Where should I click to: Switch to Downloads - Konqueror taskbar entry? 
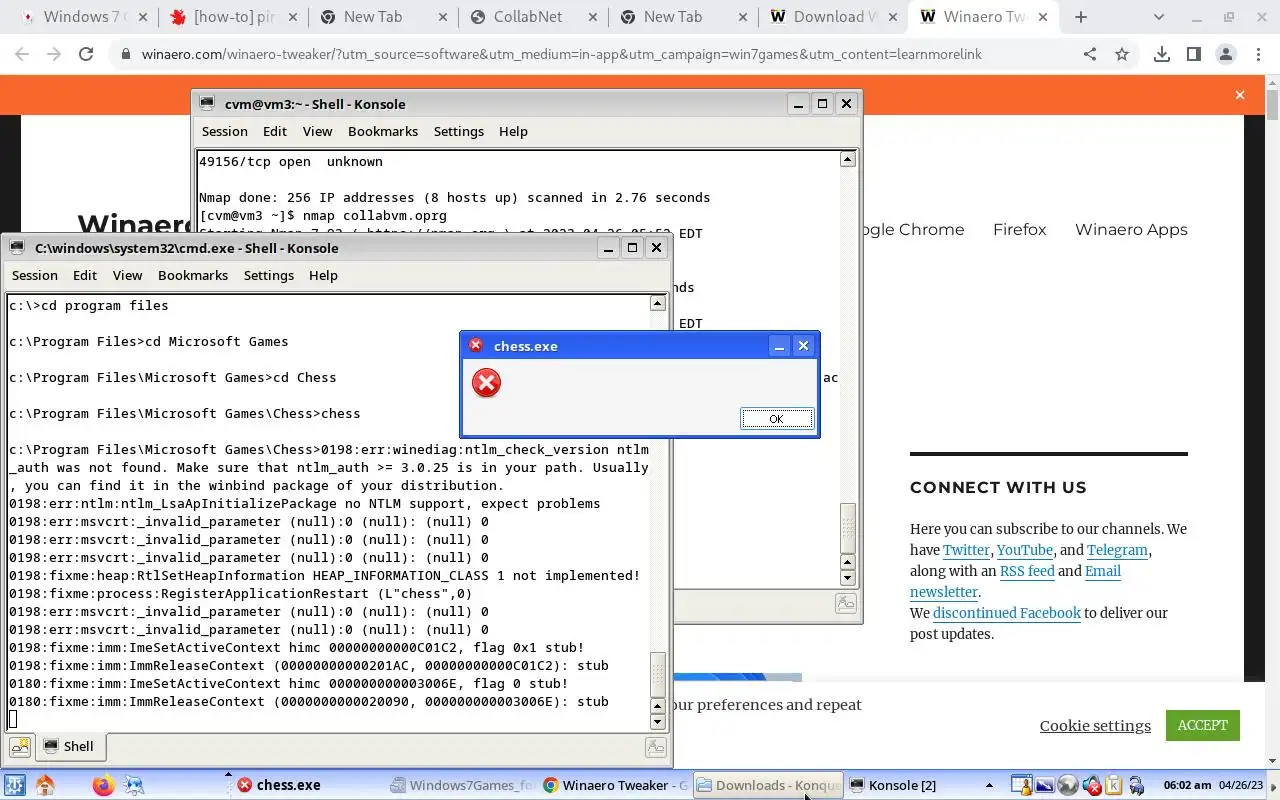[x=768, y=785]
